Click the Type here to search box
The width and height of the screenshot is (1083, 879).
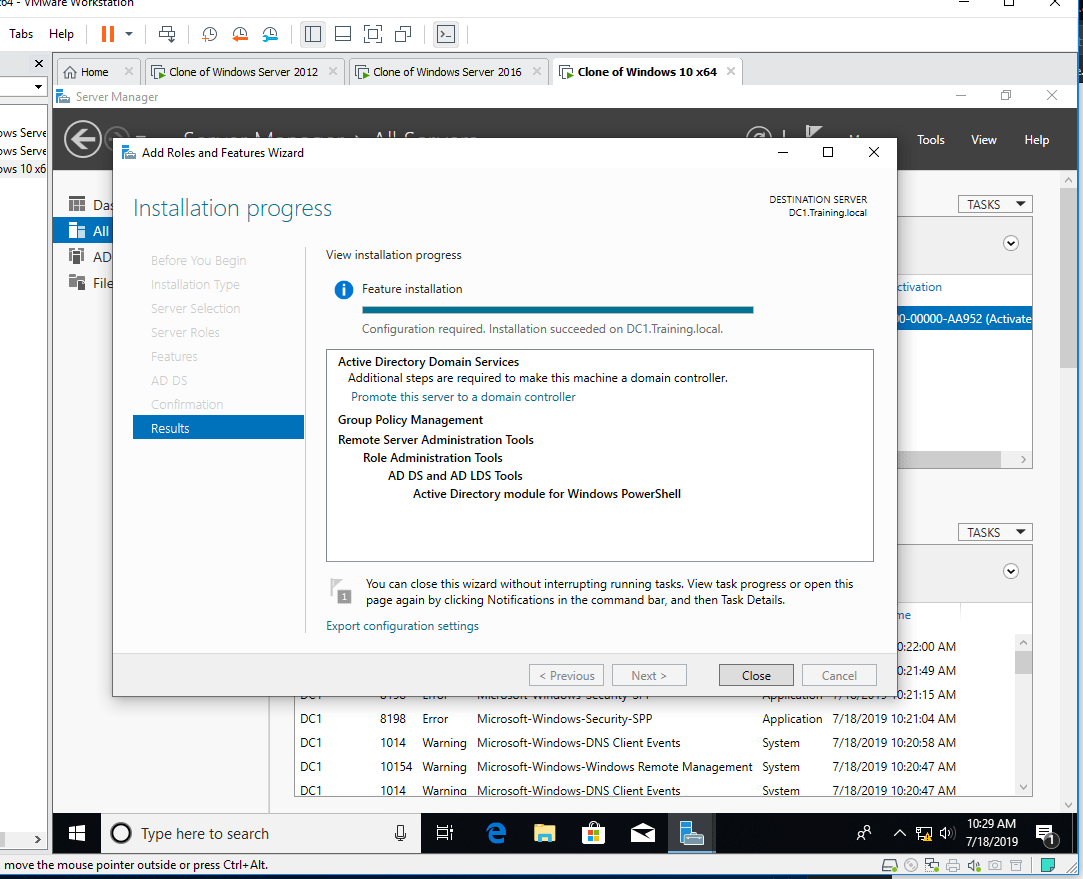click(x=261, y=833)
